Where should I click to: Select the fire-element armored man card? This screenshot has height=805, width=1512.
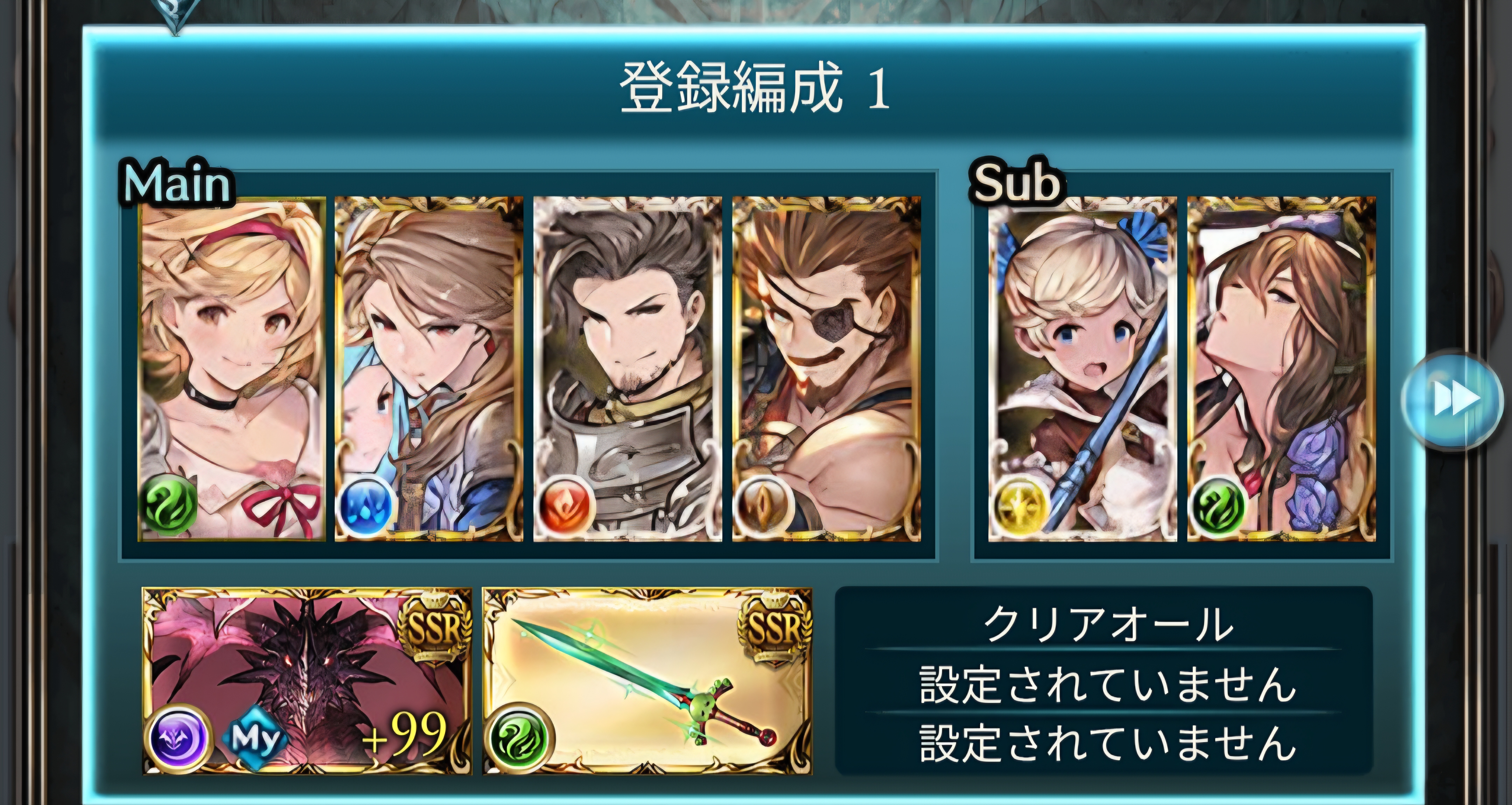pos(628,369)
